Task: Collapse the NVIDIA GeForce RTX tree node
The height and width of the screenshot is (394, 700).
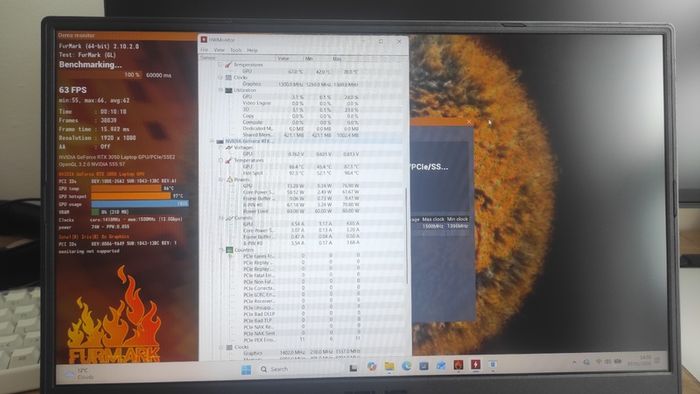Action: pyautogui.click(x=212, y=141)
